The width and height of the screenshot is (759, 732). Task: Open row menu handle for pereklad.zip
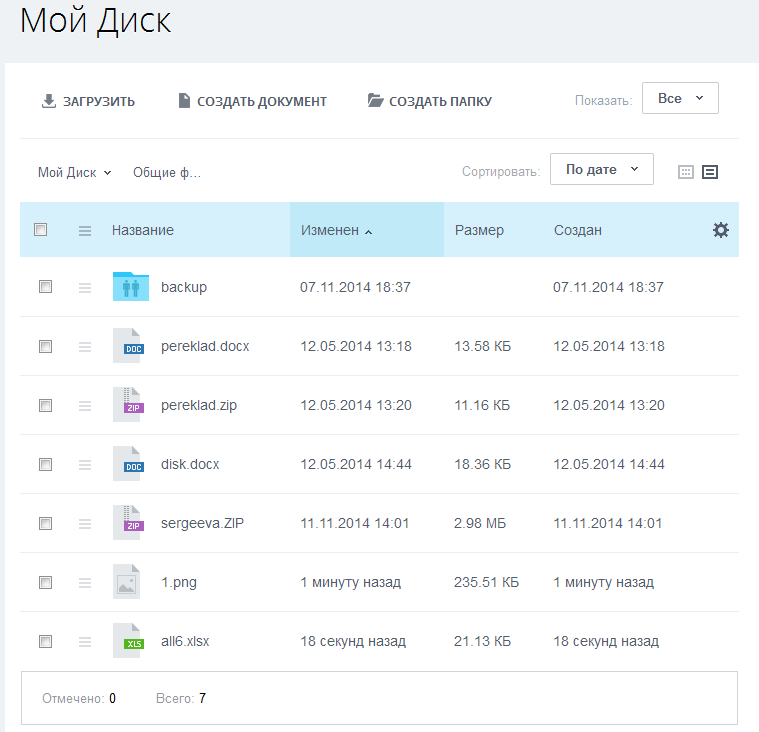point(85,406)
